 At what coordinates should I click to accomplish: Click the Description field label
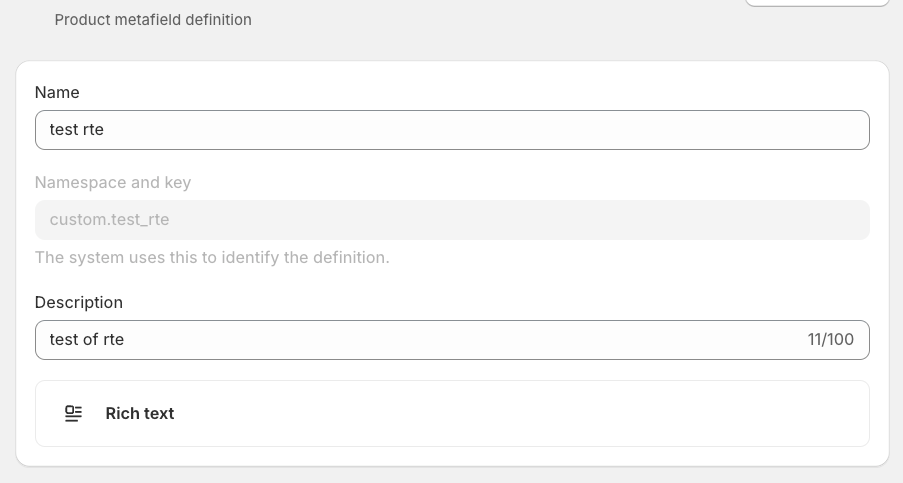click(x=79, y=302)
